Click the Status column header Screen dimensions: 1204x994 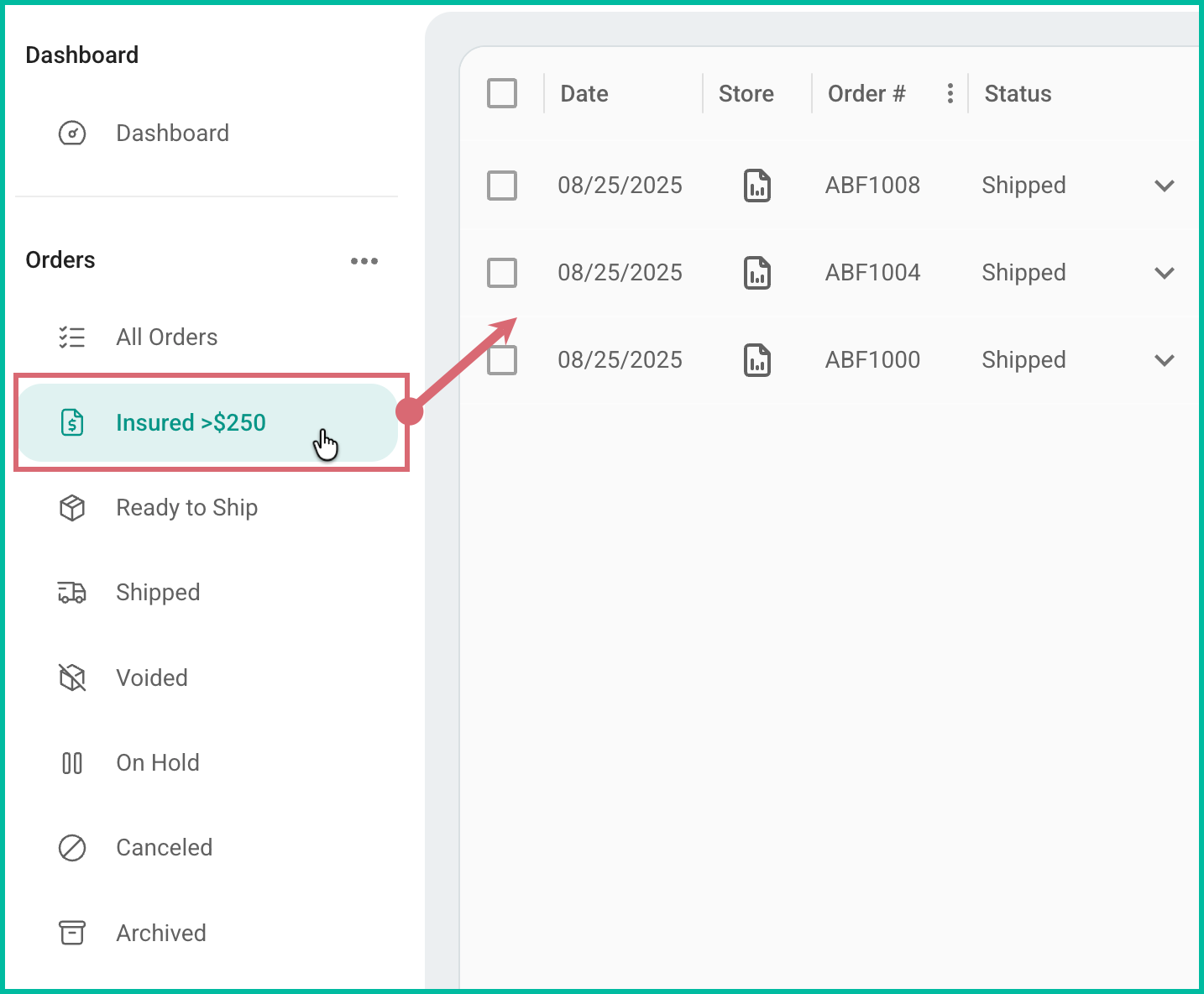(1018, 93)
